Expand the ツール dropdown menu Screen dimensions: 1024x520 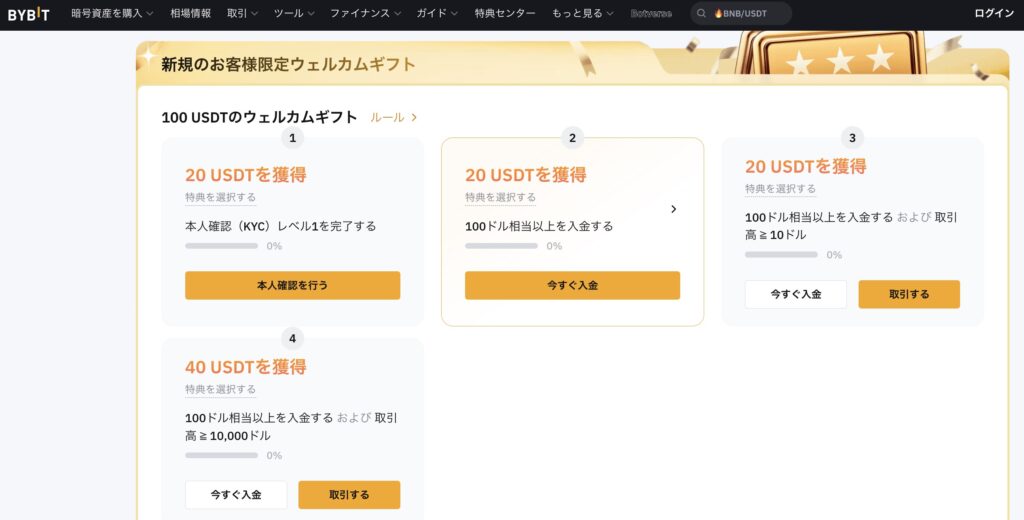294,14
